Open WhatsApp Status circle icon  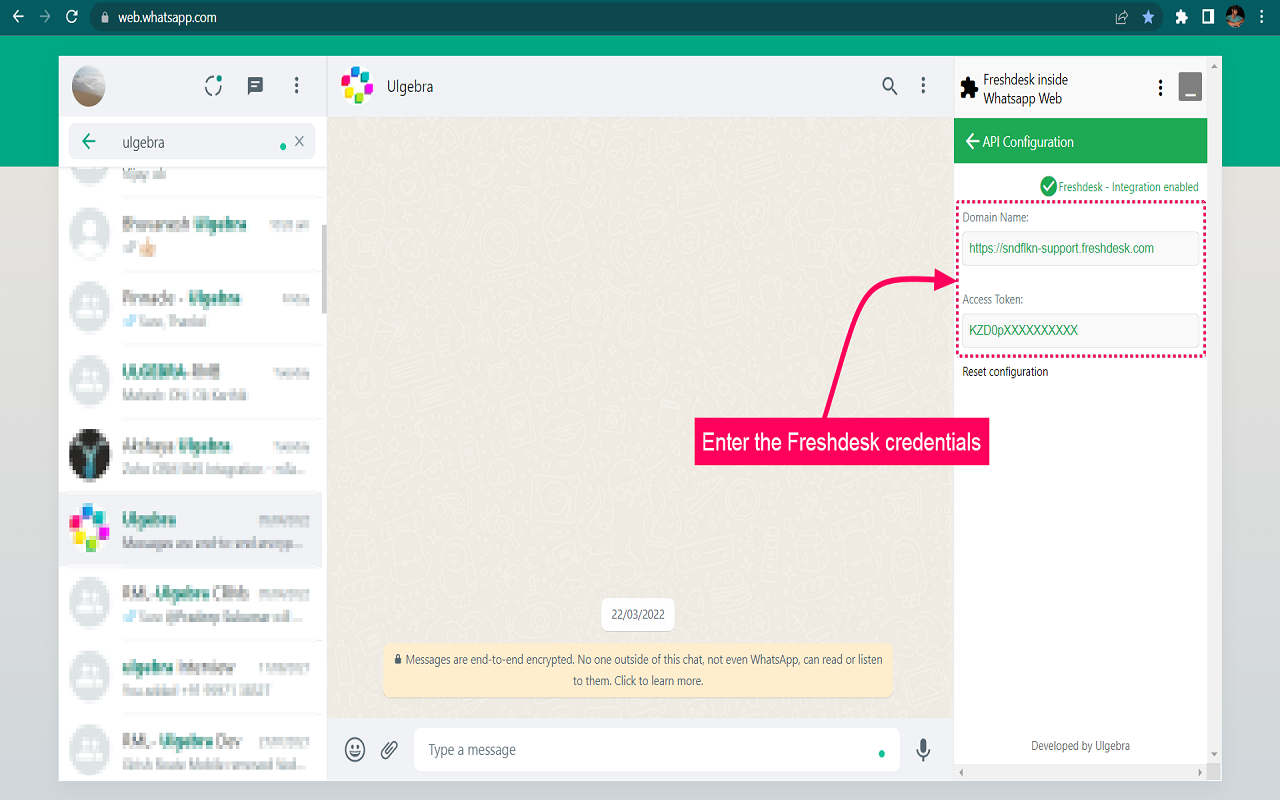[213, 86]
